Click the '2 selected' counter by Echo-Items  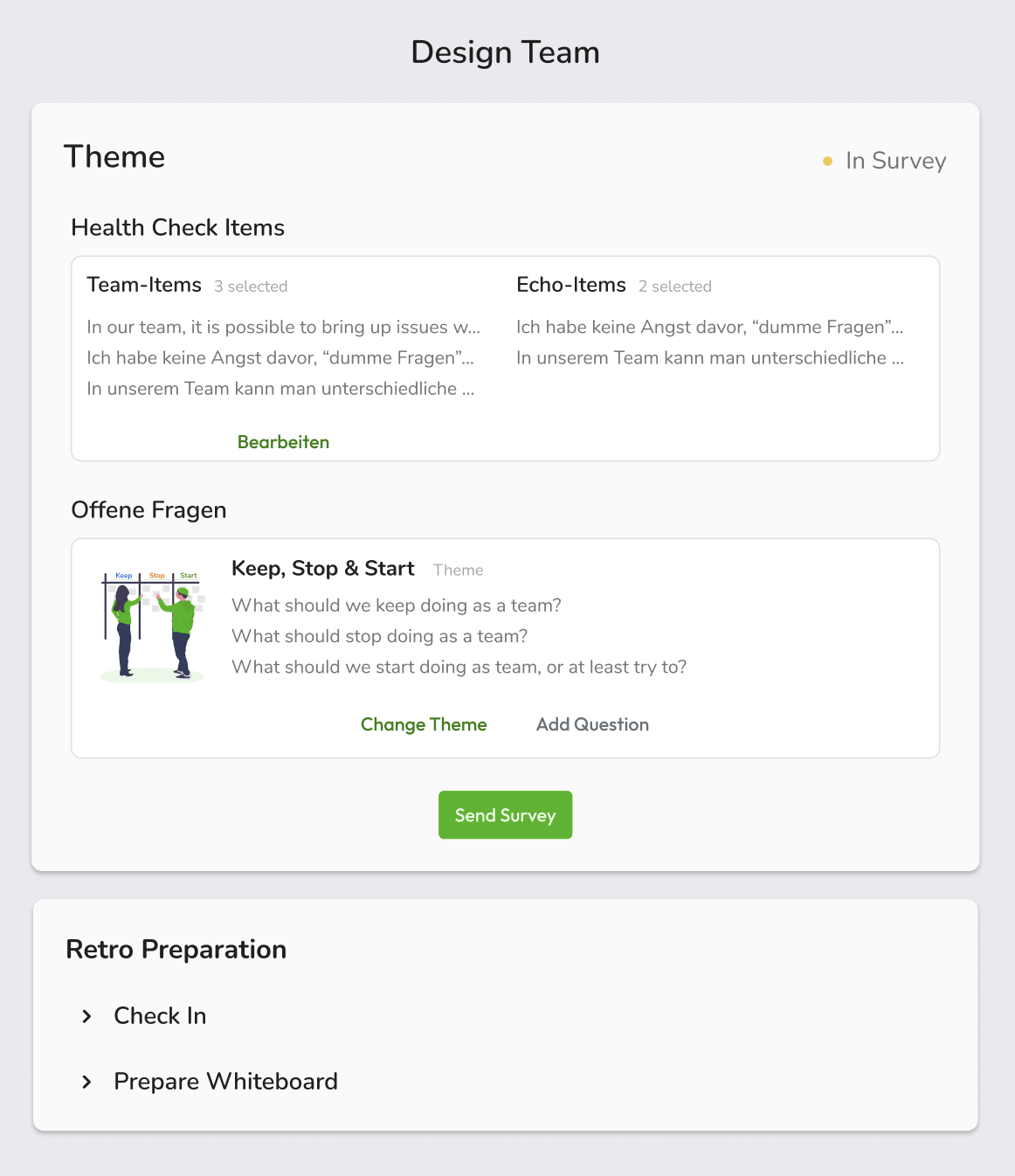point(674,287)
